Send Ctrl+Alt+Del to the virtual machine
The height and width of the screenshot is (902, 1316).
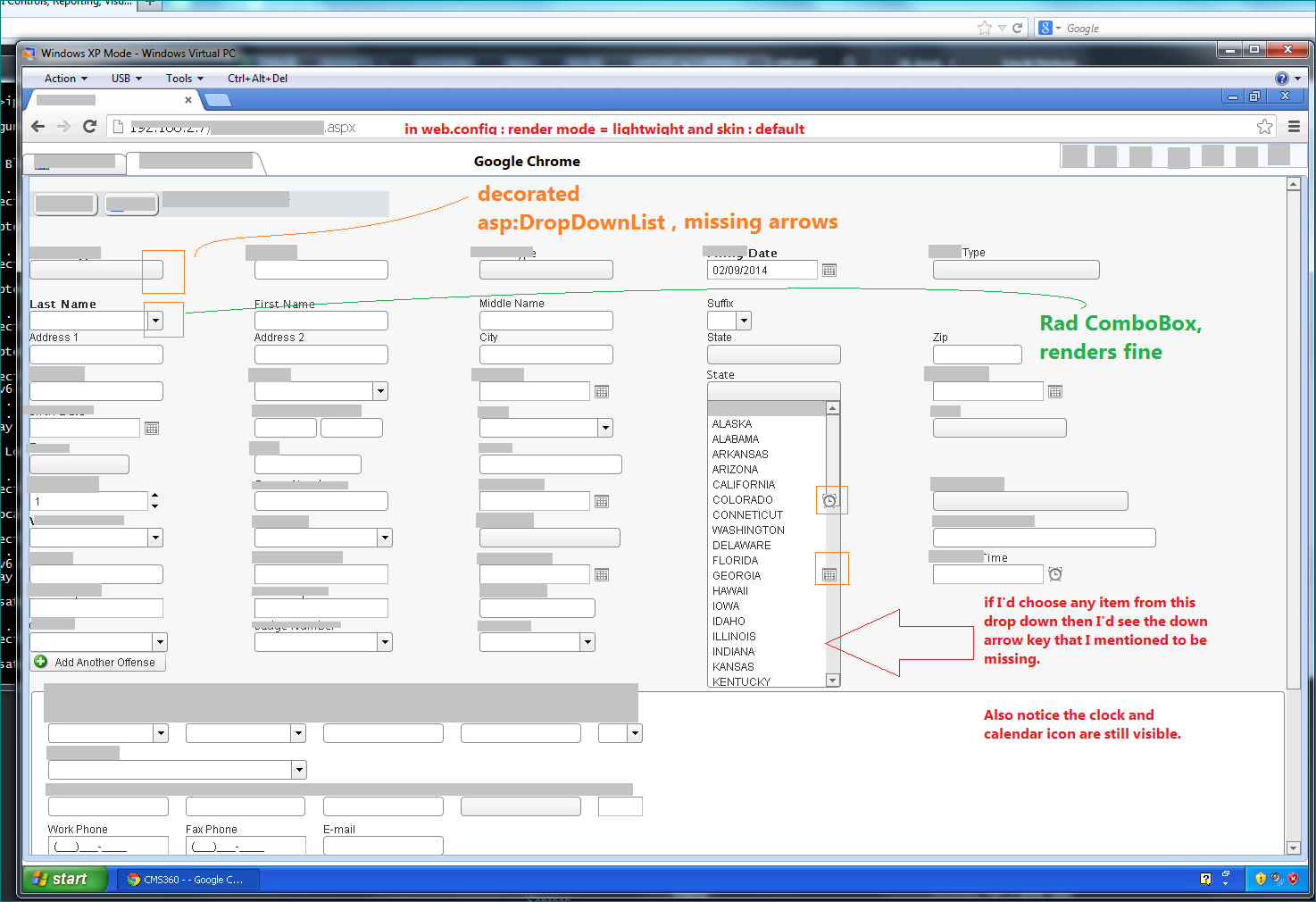click(x=257, y=79)
